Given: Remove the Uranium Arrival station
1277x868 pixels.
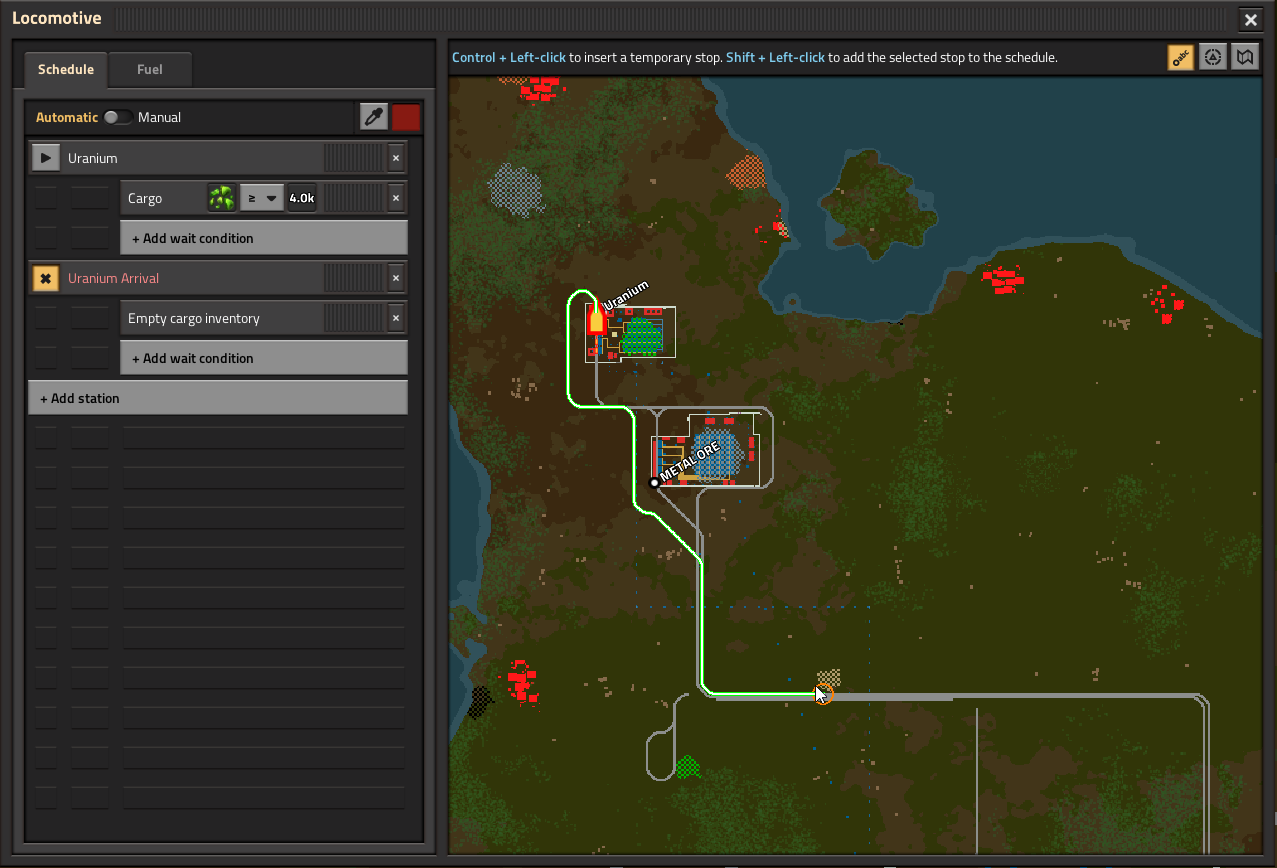Looking at the screenshot, I should pyautogui.click(x=396, y=278).
